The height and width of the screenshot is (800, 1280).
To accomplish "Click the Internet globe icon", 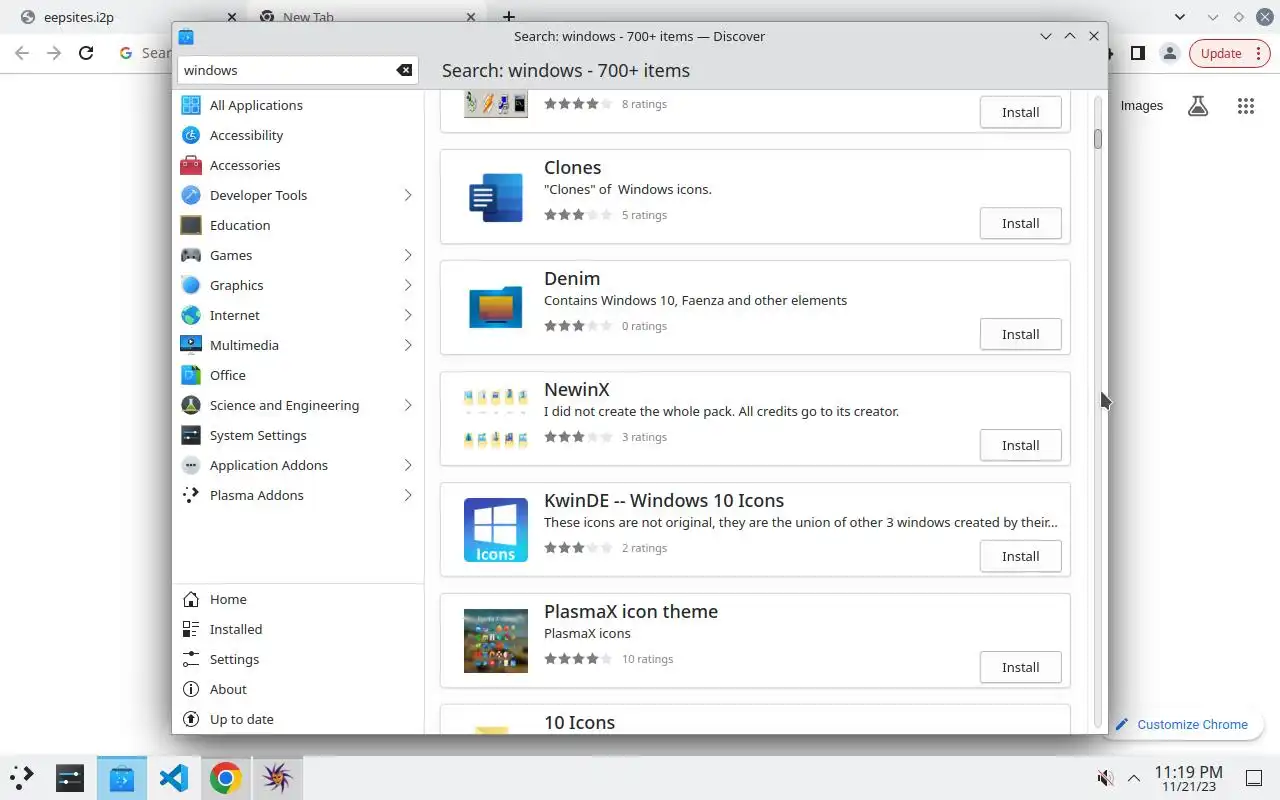I will pyautogui.click(x=191, y=315).
